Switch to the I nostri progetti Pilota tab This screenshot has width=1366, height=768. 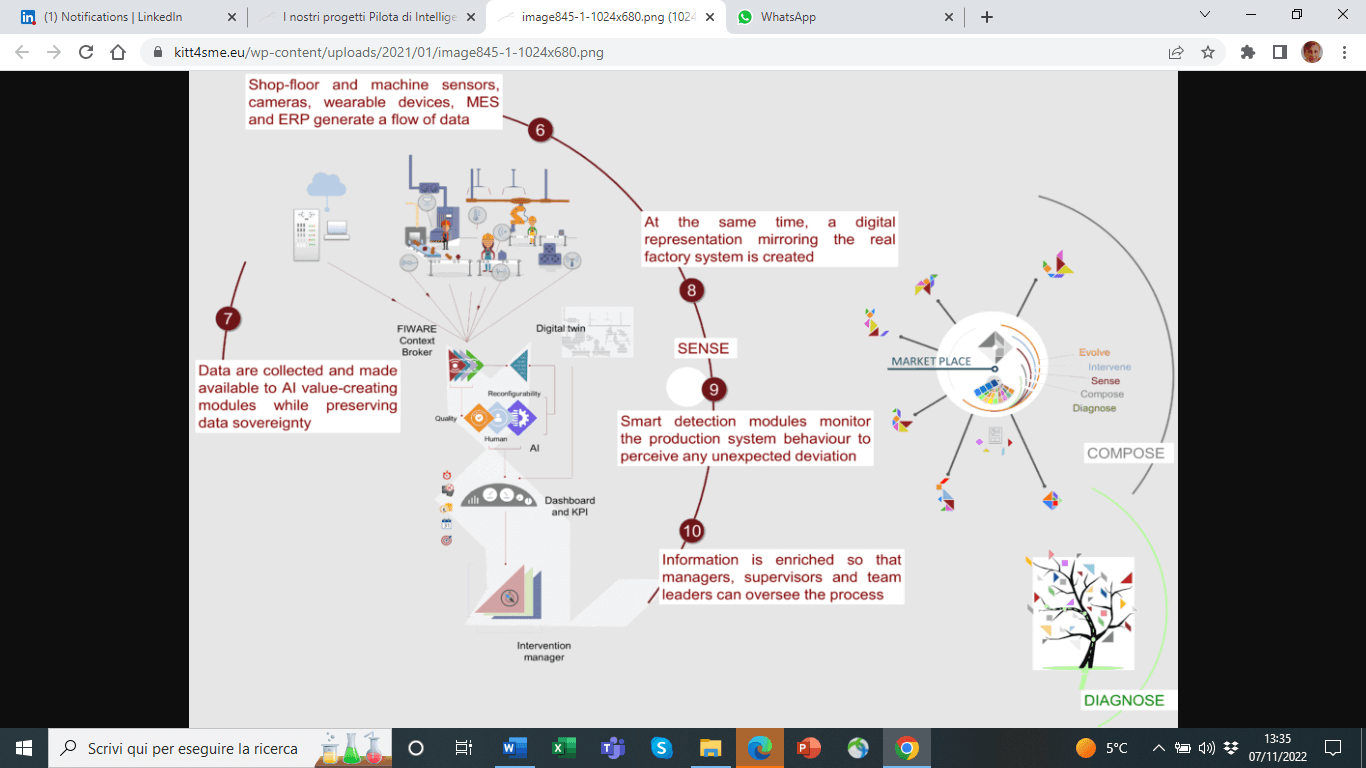pos(368,17)
